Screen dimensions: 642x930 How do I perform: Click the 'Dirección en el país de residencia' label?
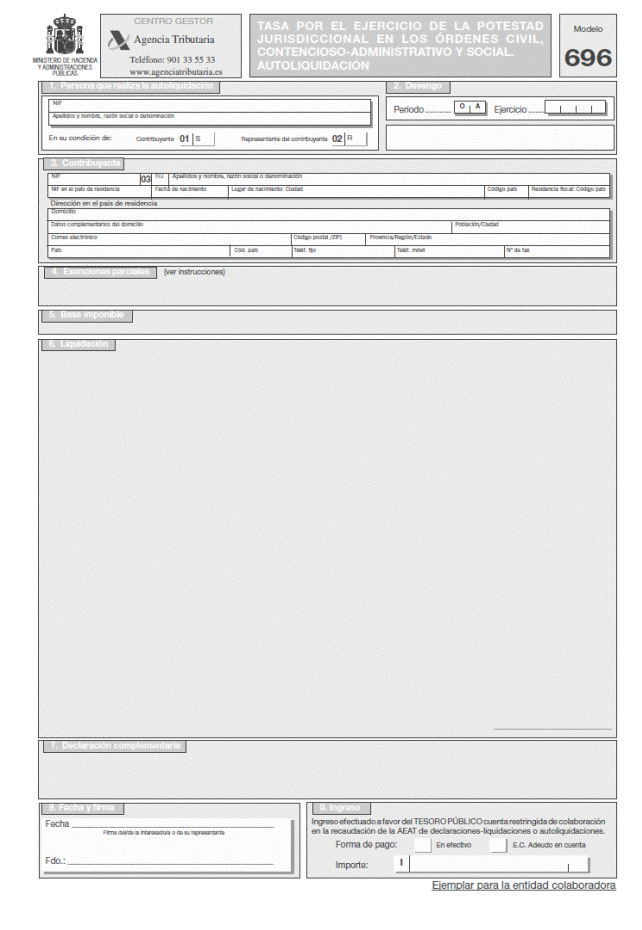click(104, 203)
